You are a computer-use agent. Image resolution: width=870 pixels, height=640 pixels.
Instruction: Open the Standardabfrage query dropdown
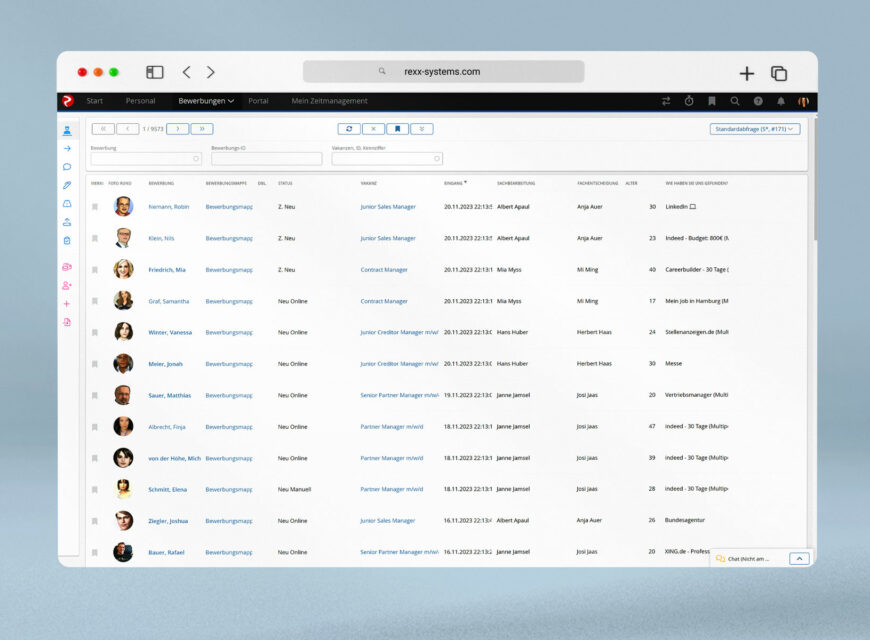click(755, 129)
